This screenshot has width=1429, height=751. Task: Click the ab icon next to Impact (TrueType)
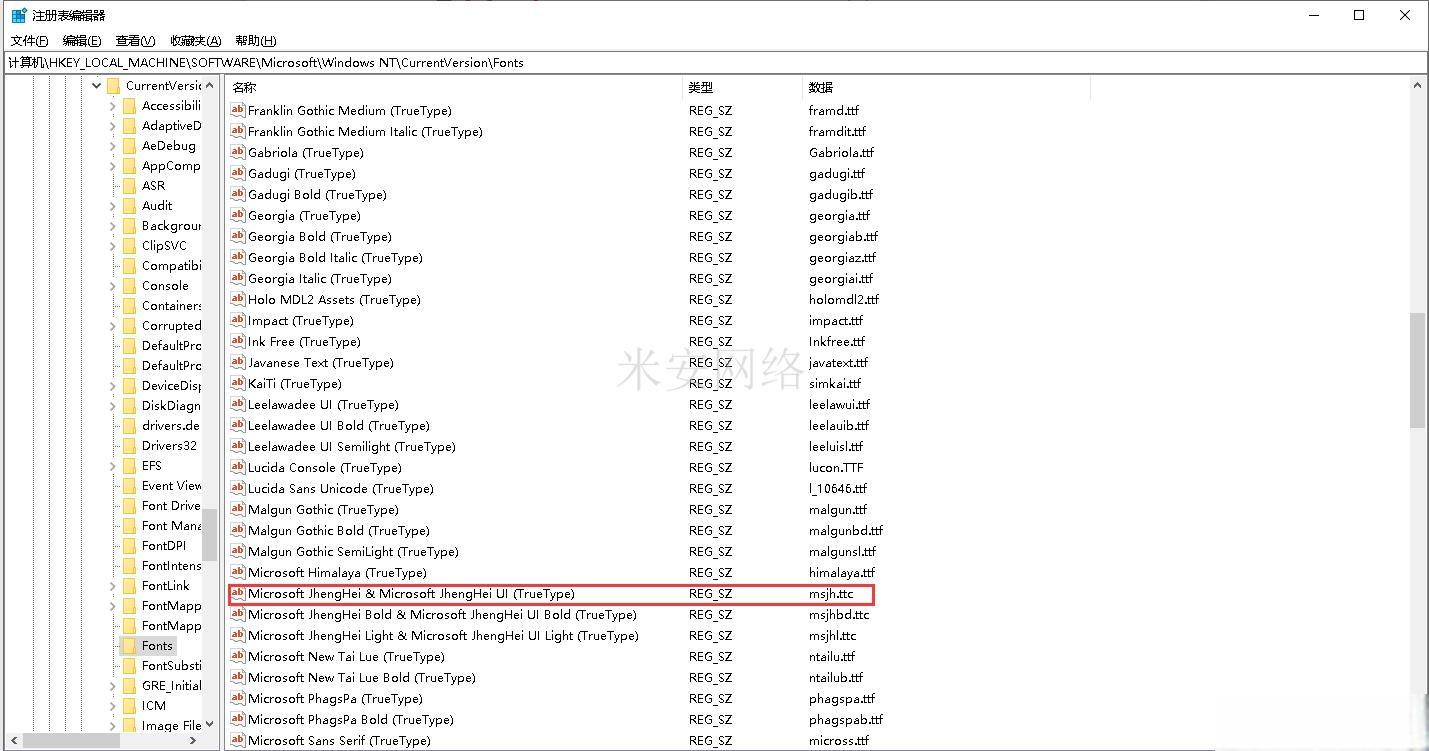238,320
